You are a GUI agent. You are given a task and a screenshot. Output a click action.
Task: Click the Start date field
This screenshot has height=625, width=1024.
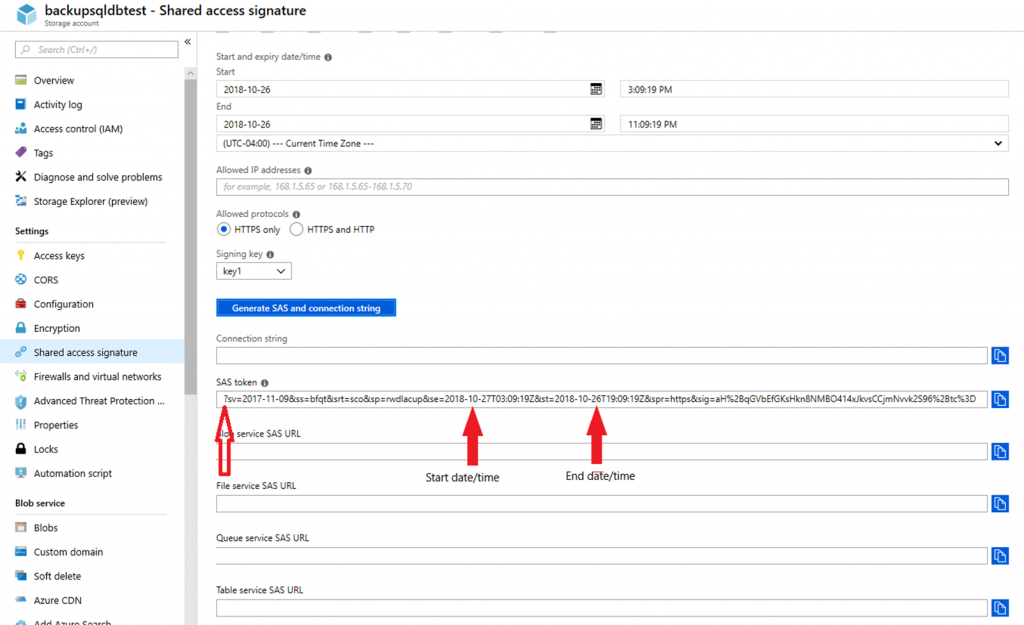(410, 89)
